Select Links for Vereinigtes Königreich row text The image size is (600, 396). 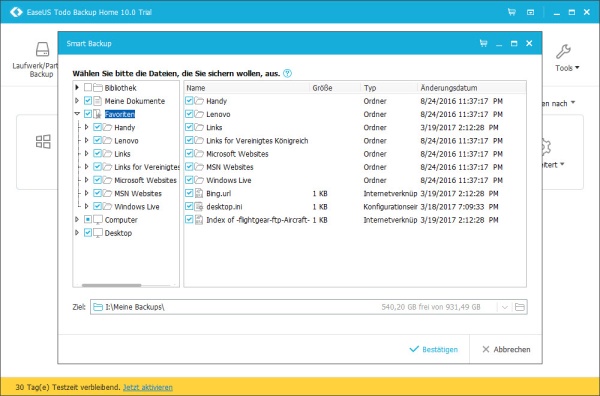tap(257, 140)
